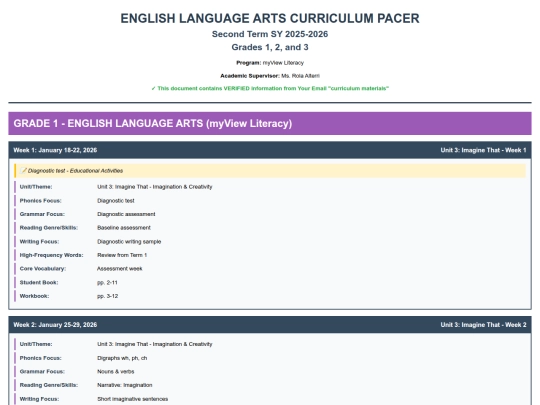The image size is (540, 405).
Task: Click the "Review from Term 1" value
Action: pos(122,255)
